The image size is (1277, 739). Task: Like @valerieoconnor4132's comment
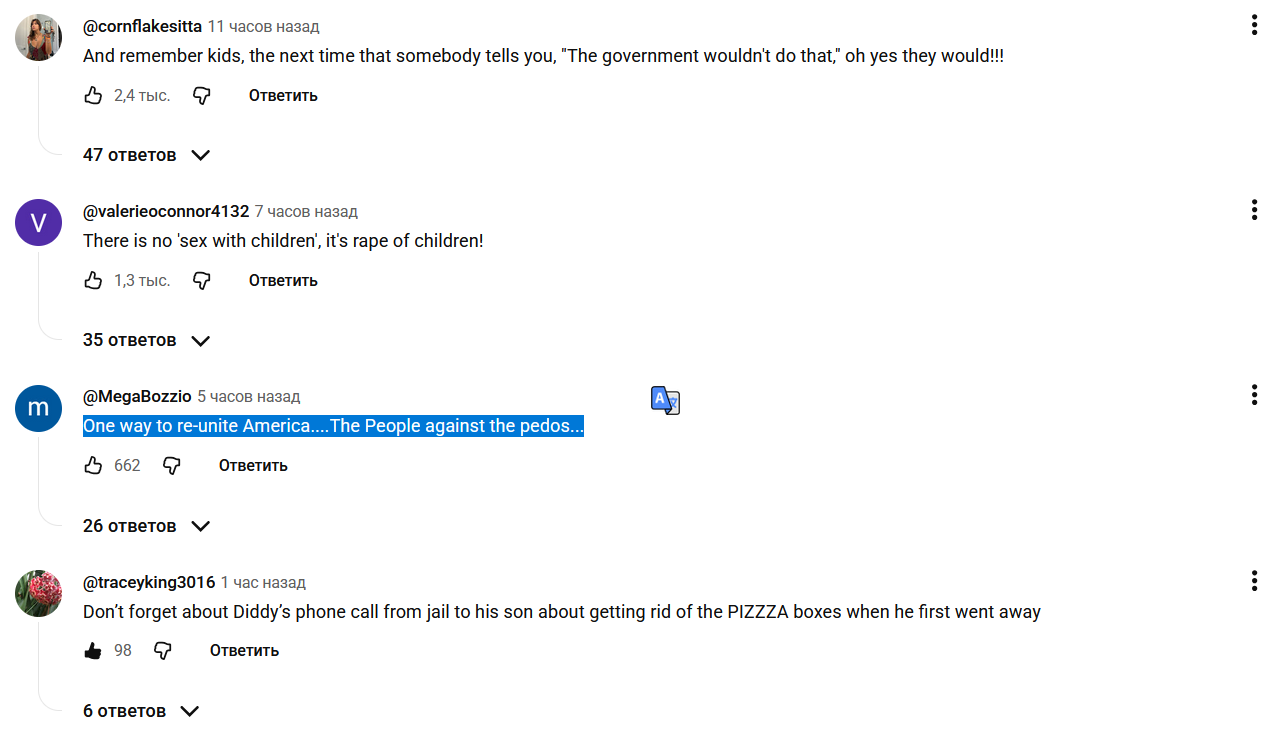click(x=93, y=281)
